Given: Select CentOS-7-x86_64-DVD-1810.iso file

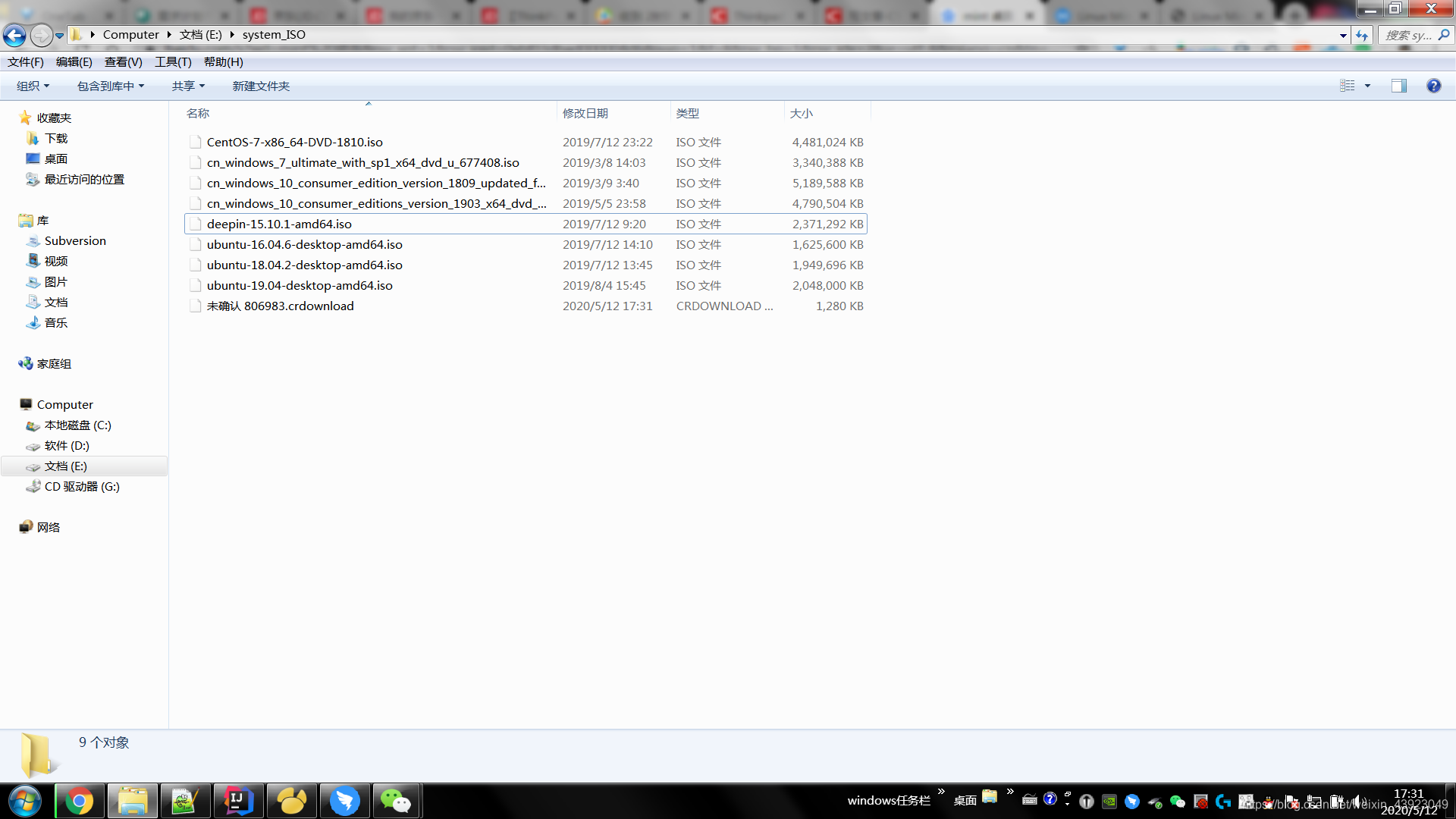Looking at the screenshot, I should coord(294,142).
